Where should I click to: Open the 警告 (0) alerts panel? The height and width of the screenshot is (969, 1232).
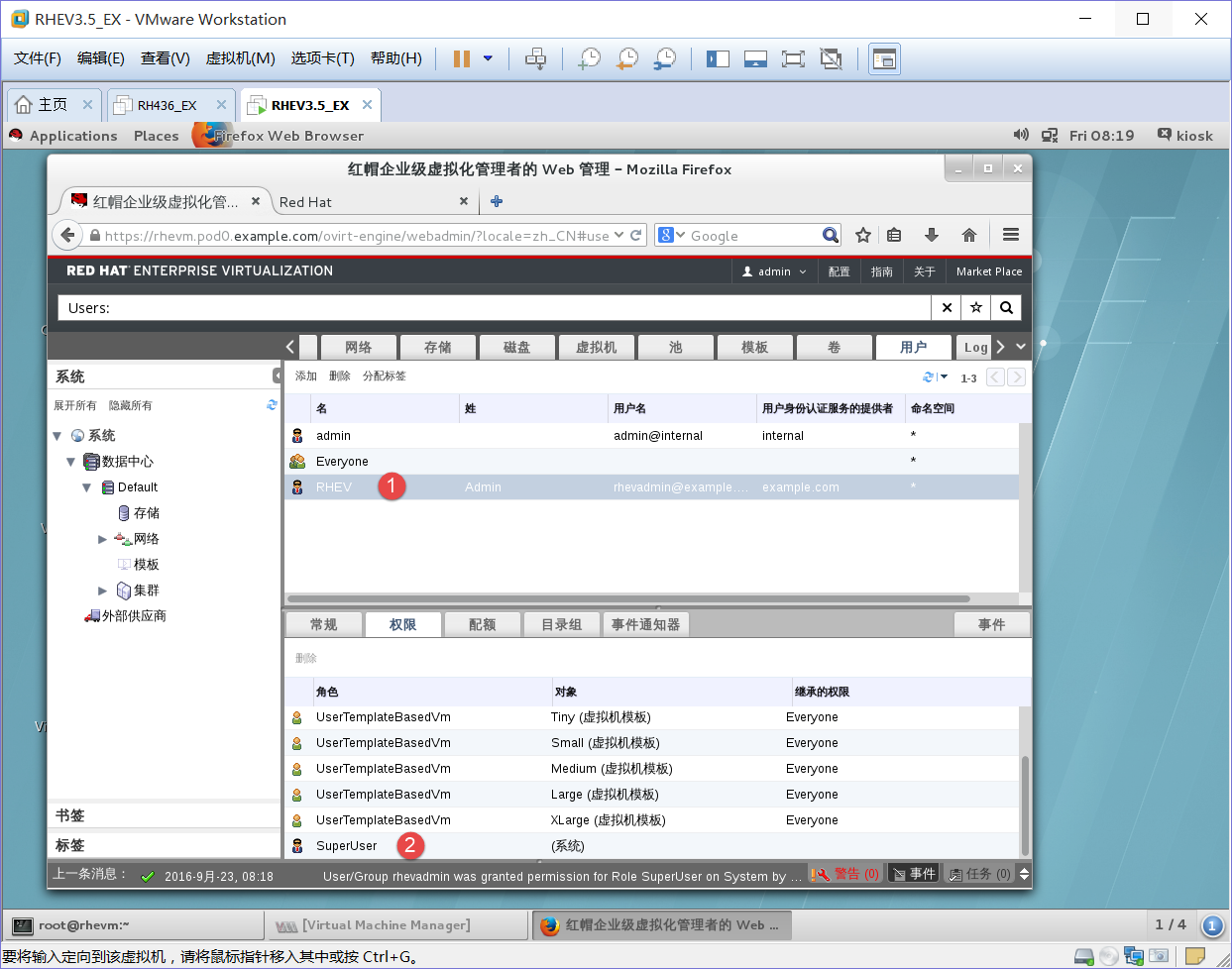tap(845, 874)
